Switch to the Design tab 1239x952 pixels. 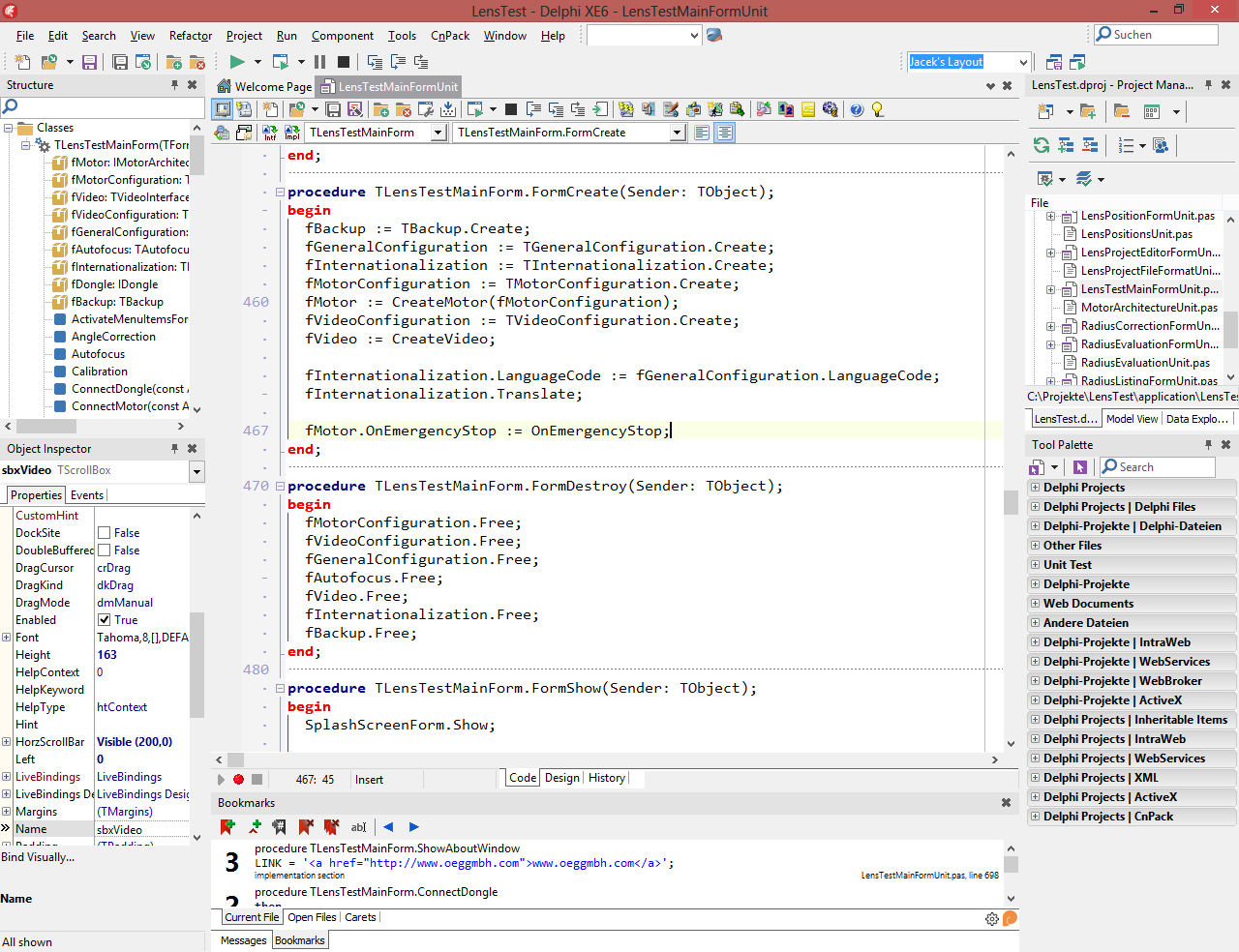click(561, 778)
